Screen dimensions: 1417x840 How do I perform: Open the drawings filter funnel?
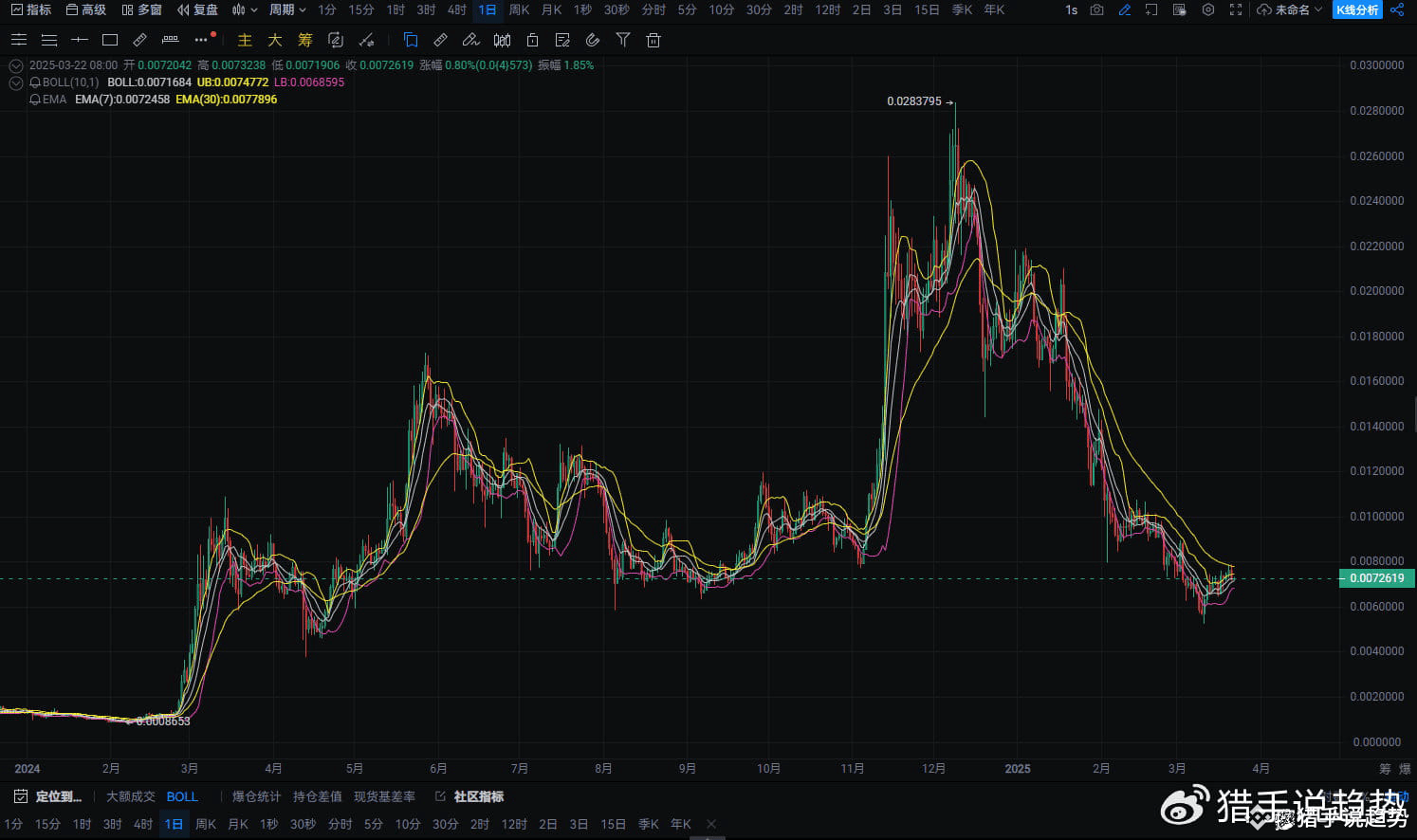pyautogui.click(x=623, y=40)
